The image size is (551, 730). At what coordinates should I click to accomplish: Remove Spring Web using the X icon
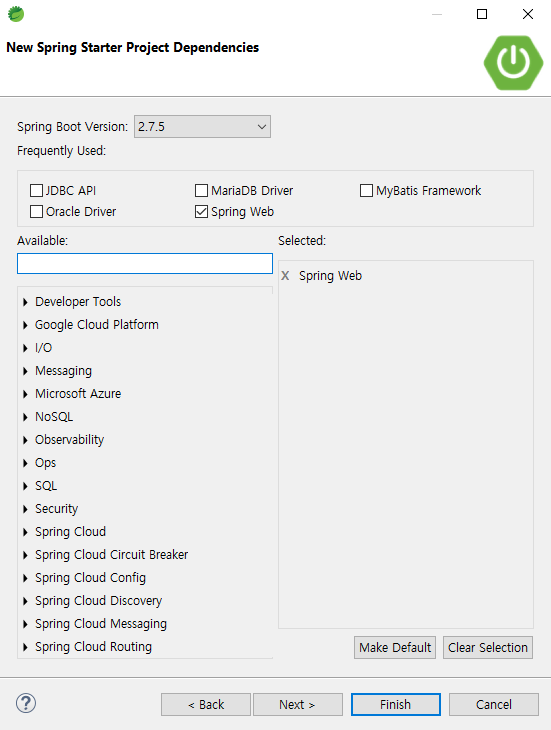point(285,276)
